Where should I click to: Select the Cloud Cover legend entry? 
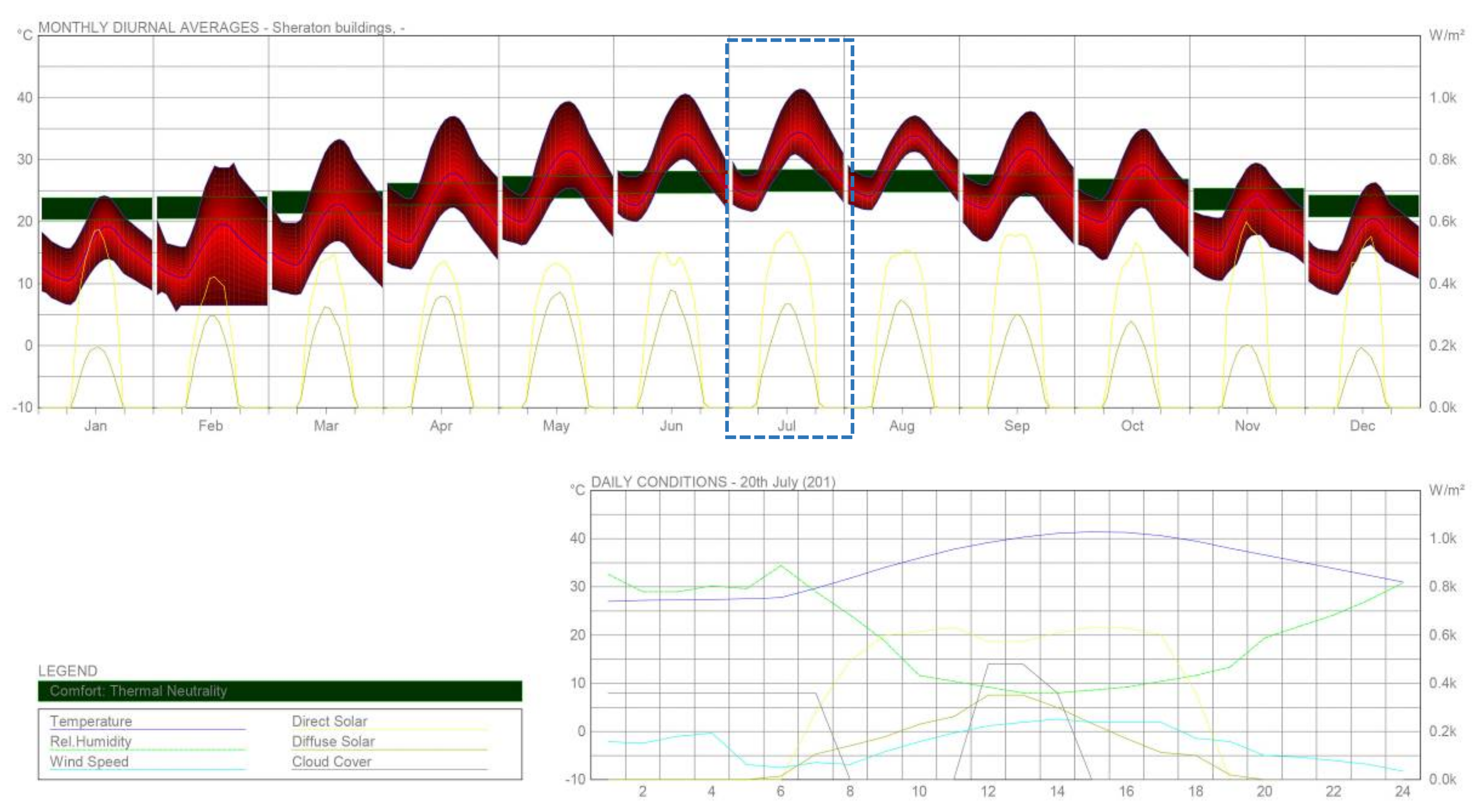coord(331,761)
